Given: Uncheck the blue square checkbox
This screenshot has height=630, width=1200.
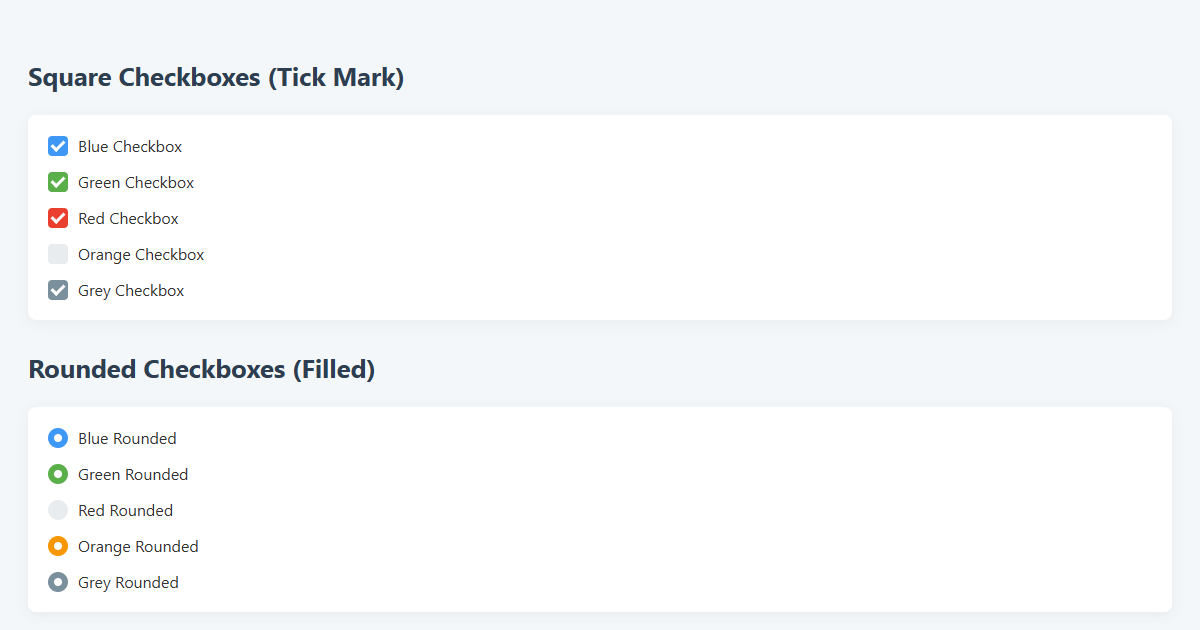Looking at the screenshot, I should [58, 147].
